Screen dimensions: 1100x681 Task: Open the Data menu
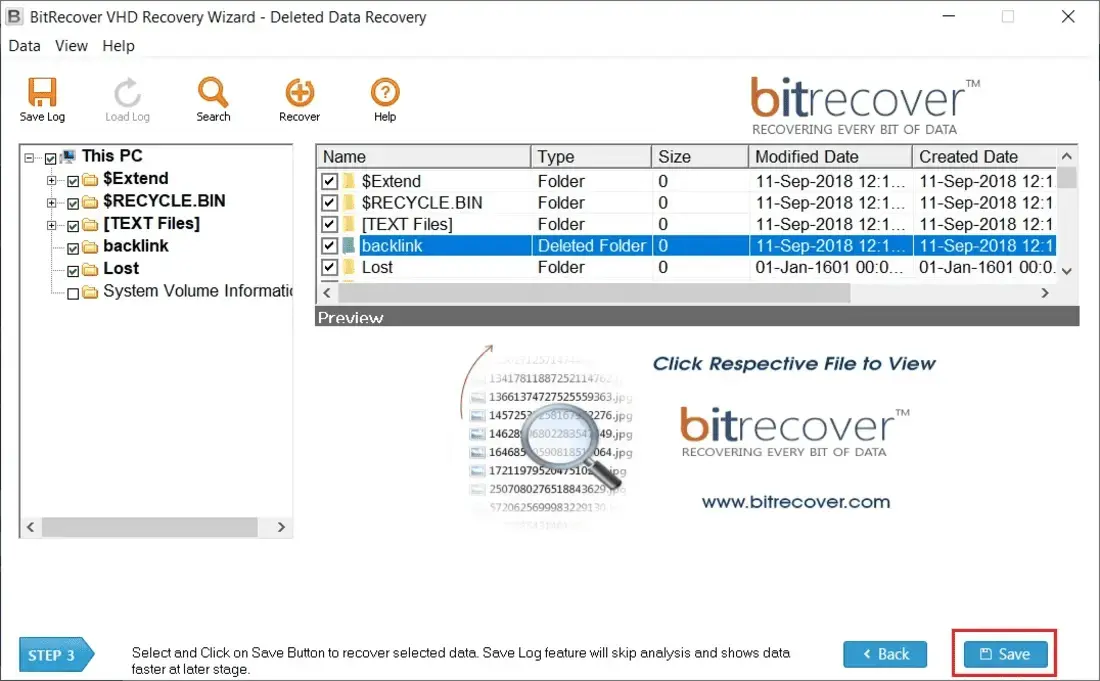[x=25, y=46]
